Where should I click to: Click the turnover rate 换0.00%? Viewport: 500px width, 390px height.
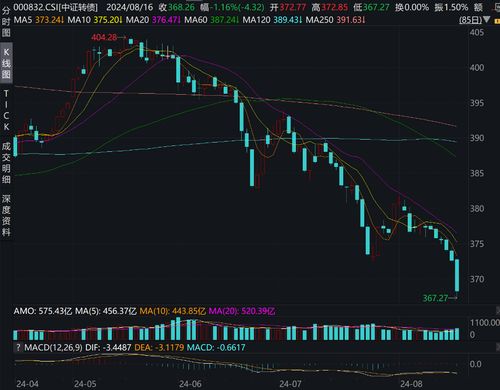coord(412,7)
